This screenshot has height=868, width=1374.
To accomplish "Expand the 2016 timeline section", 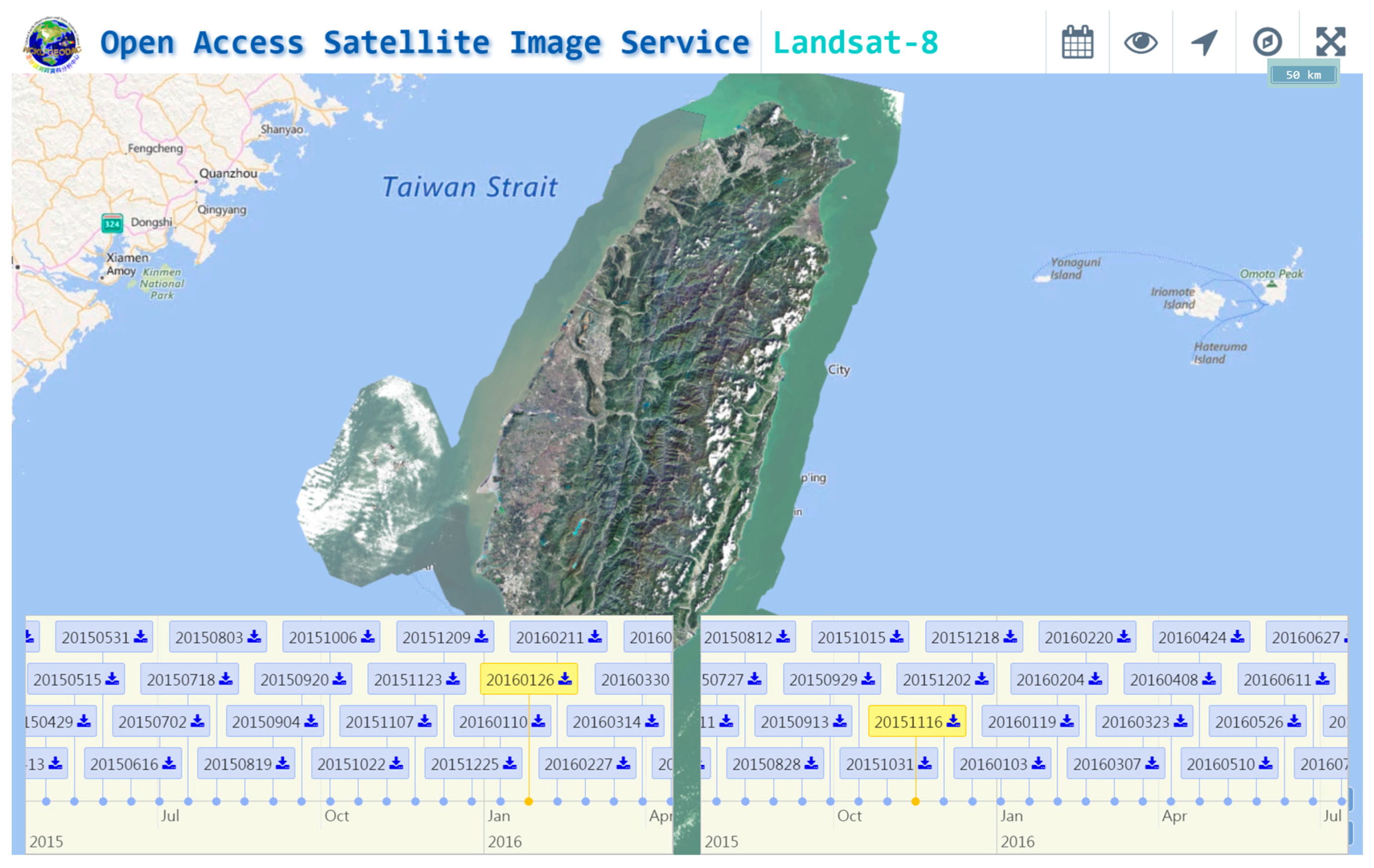I will [507, 841].
